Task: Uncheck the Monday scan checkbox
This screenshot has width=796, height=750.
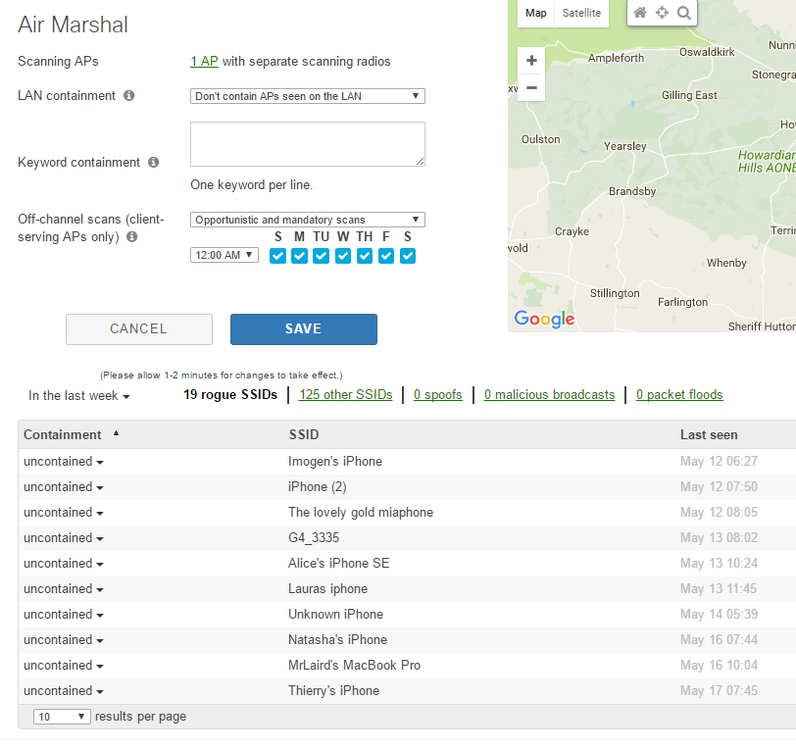Action: 300,256
